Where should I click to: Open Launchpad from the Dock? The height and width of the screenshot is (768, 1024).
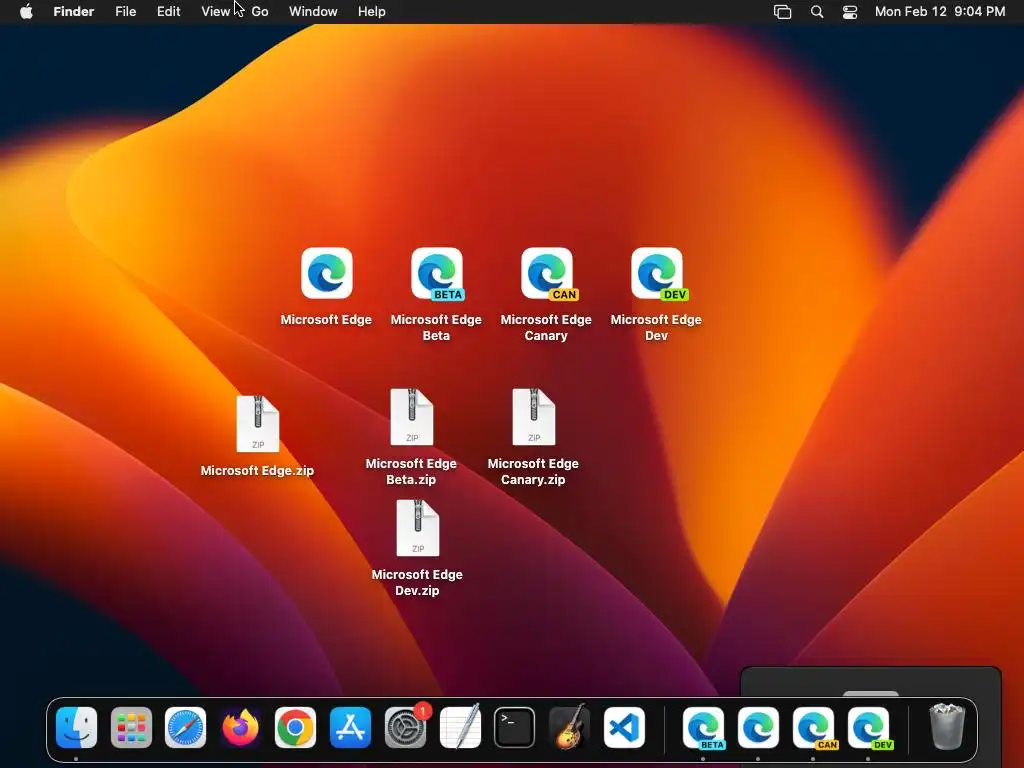point(131,728)
